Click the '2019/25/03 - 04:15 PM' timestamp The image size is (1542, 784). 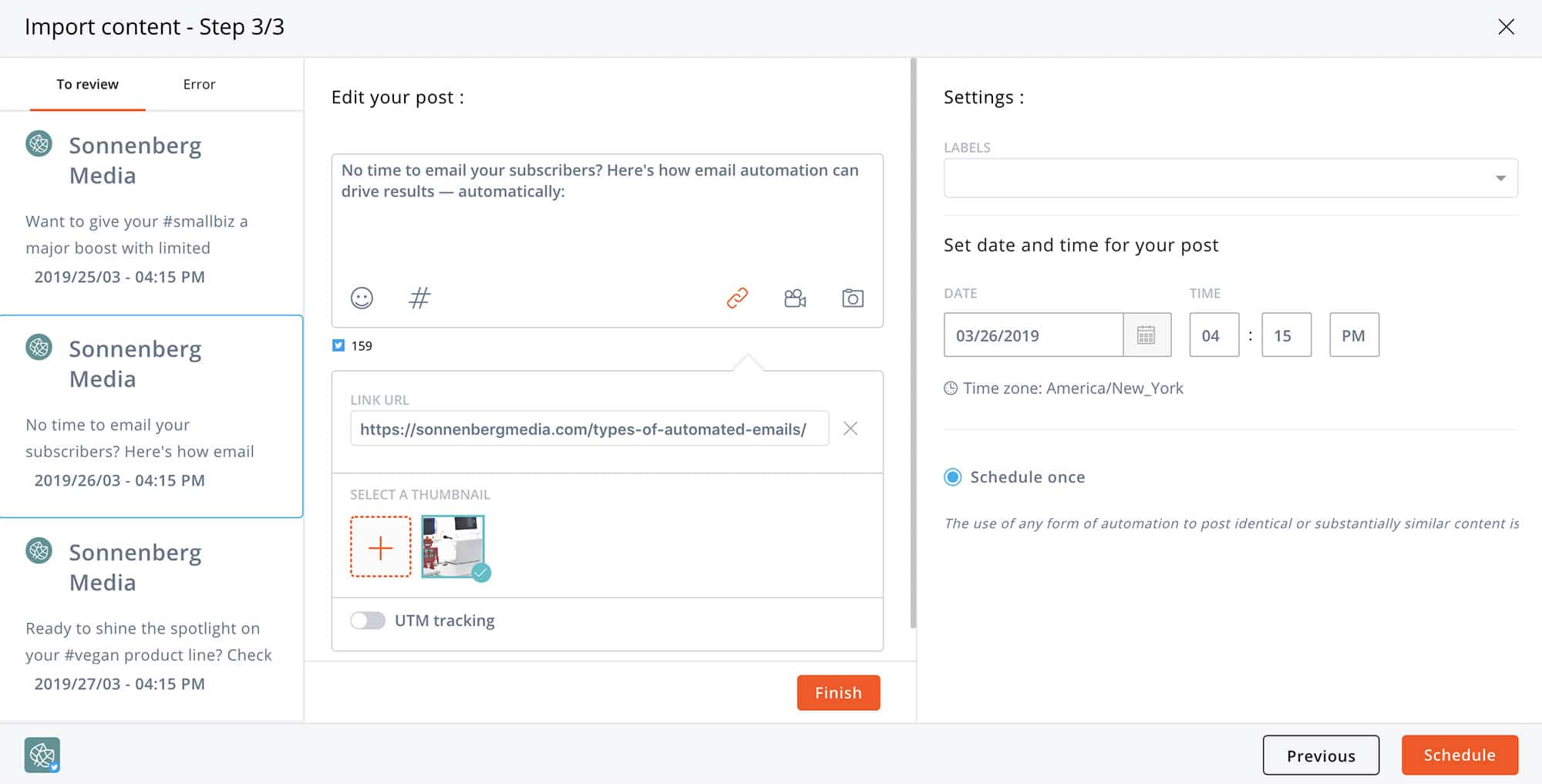[x=120, y=277]
